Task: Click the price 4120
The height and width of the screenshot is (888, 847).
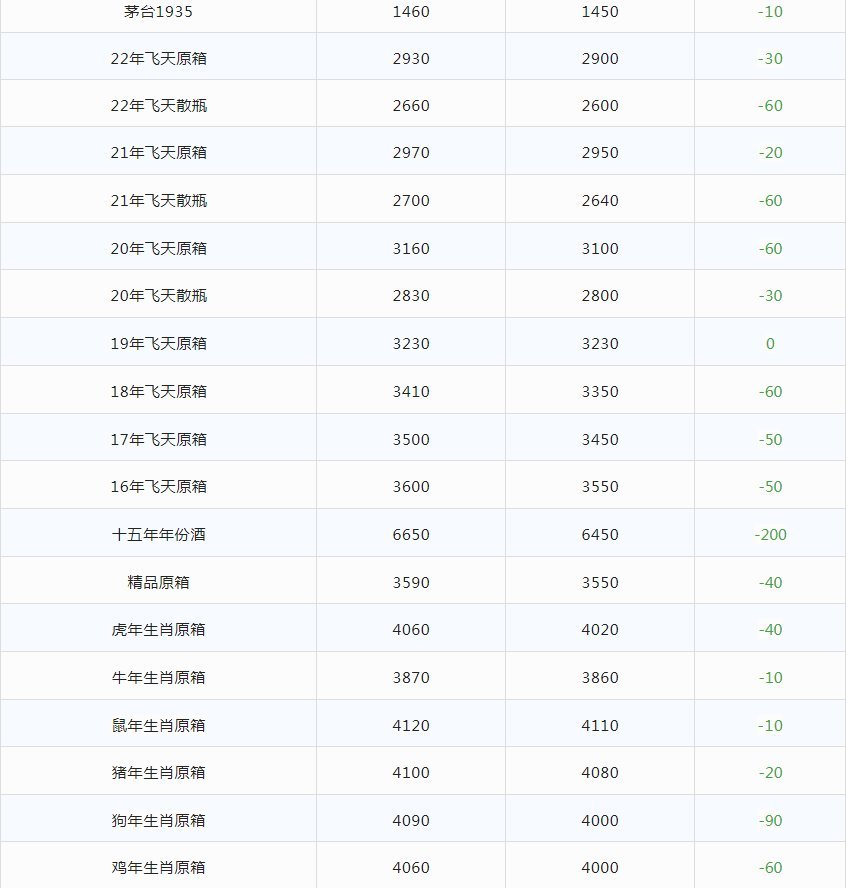Action: click(411, 726)
